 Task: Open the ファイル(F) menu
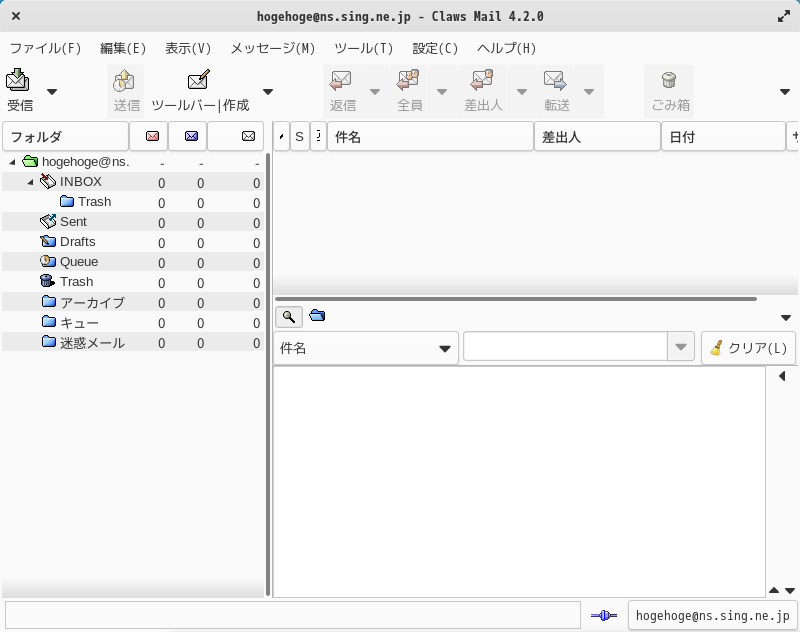[45, 48]
